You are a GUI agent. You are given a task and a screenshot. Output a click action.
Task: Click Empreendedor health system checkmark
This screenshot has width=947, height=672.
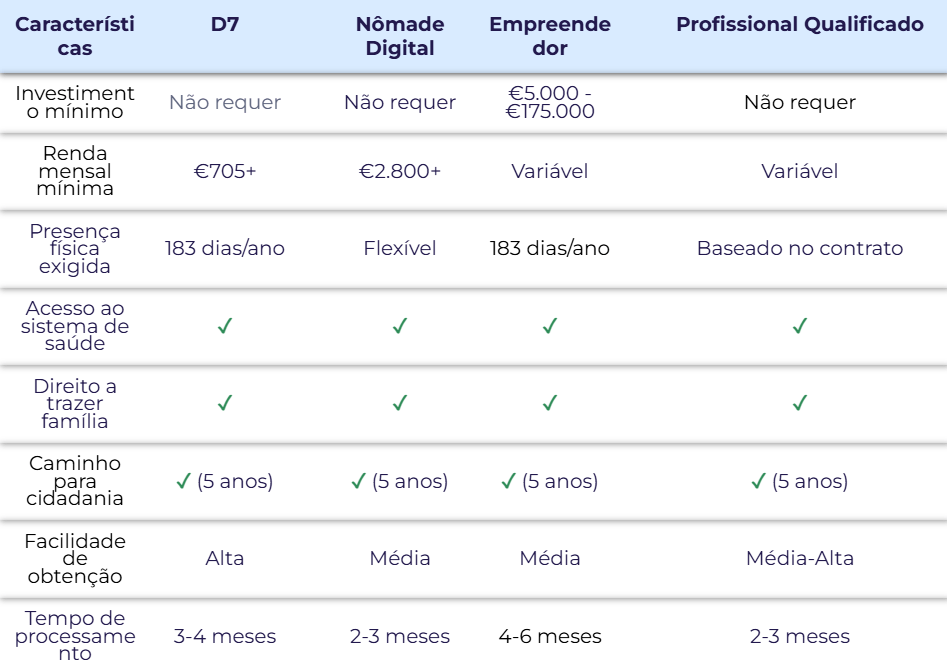(x=550, y=326)
